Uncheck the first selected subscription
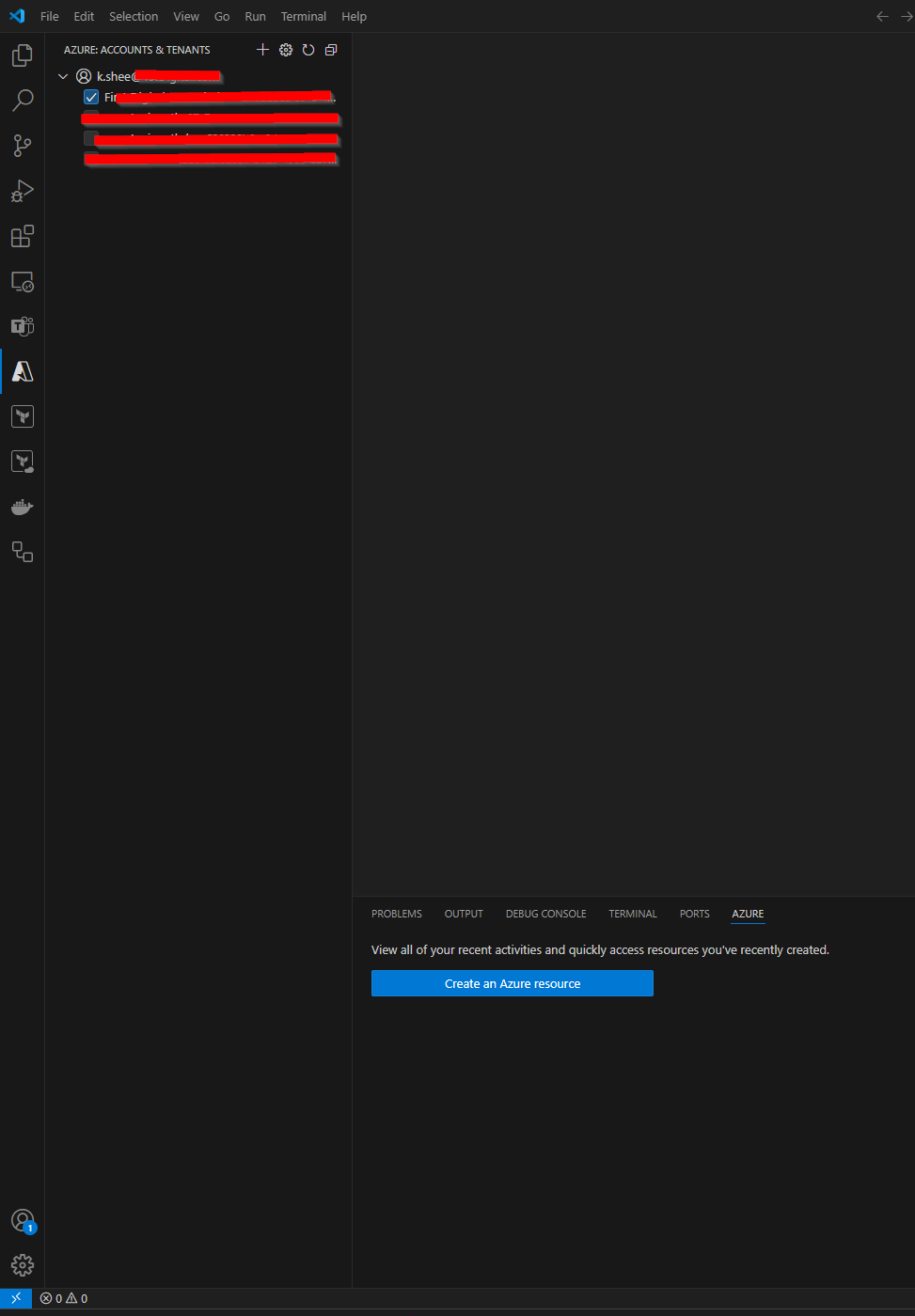The height and width of the screenshot is (1316, 915). [x=91, y=97]
